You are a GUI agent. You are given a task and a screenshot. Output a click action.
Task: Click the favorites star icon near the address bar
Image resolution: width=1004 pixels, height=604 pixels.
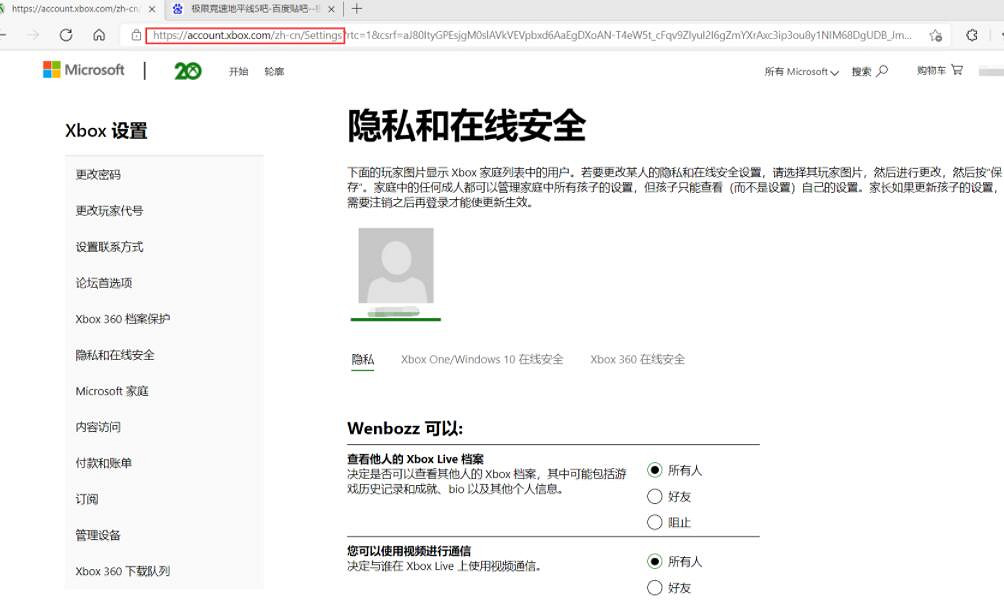pyautogui.click(x=935, y=34)
